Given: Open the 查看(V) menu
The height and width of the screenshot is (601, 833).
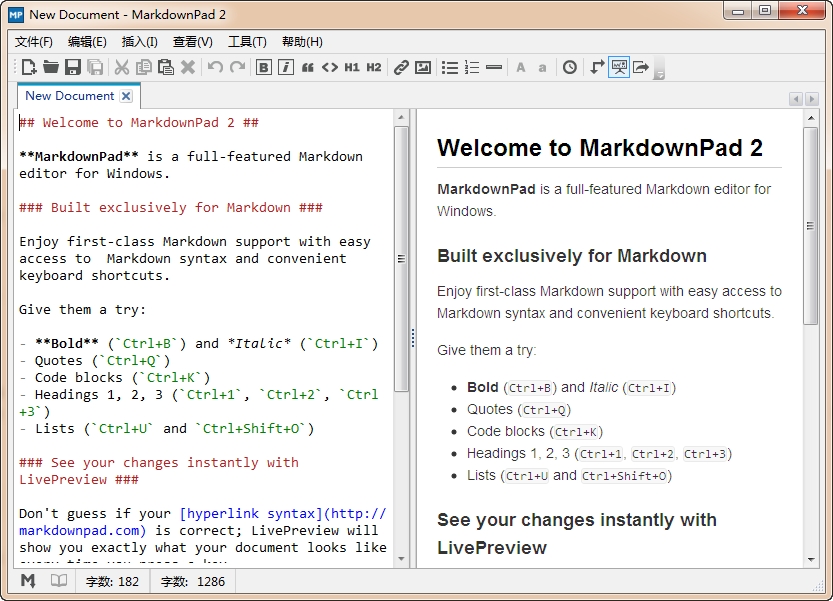Looking at the screenshot, I should pyautogui.click(x=192, y=42).
